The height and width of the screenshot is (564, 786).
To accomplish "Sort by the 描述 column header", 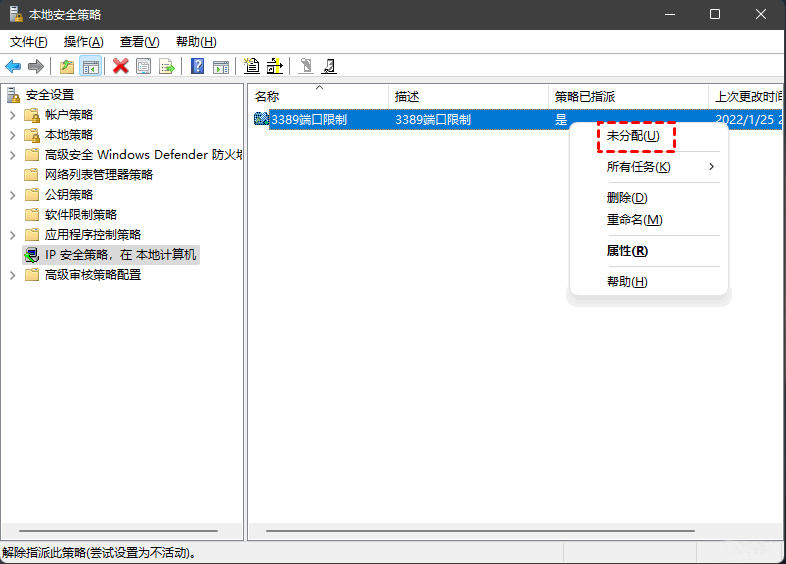I will point(468,96).
